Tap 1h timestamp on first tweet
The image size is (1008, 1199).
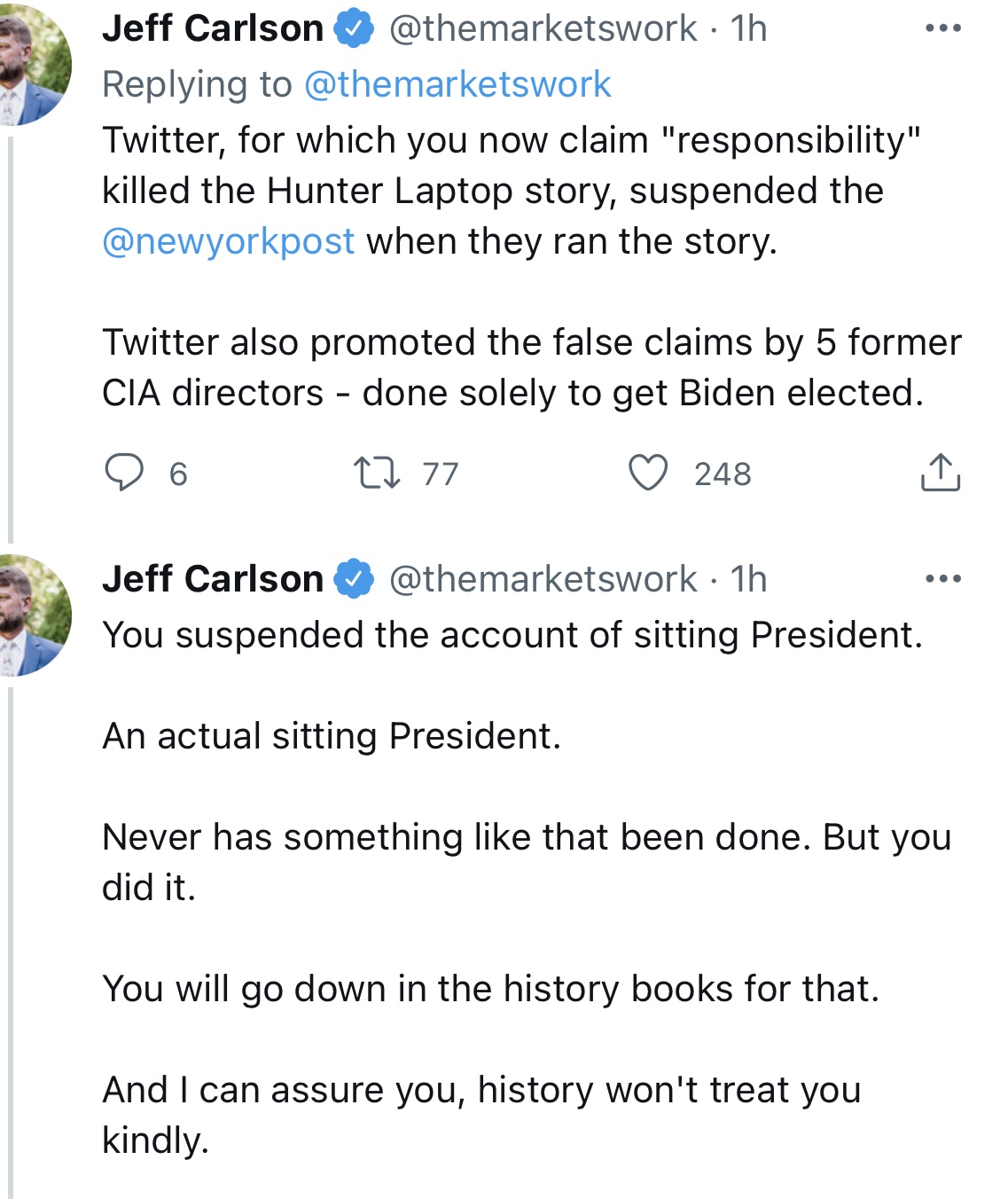pyautogui.click(x=748, y=29)
